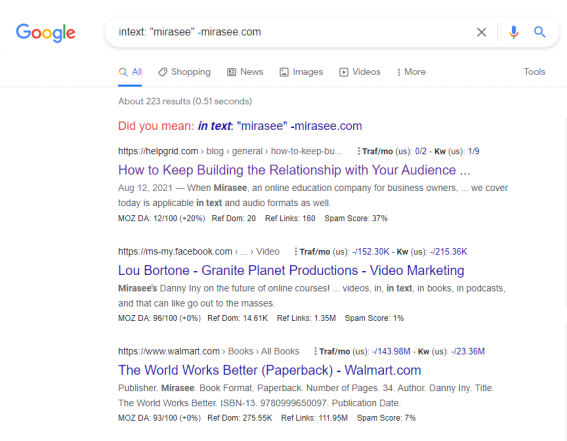Viewport: 567px width, 441px height.
Task: Open "The World Works Better (Paperback)" Walmart link
Action: point(269,370)
